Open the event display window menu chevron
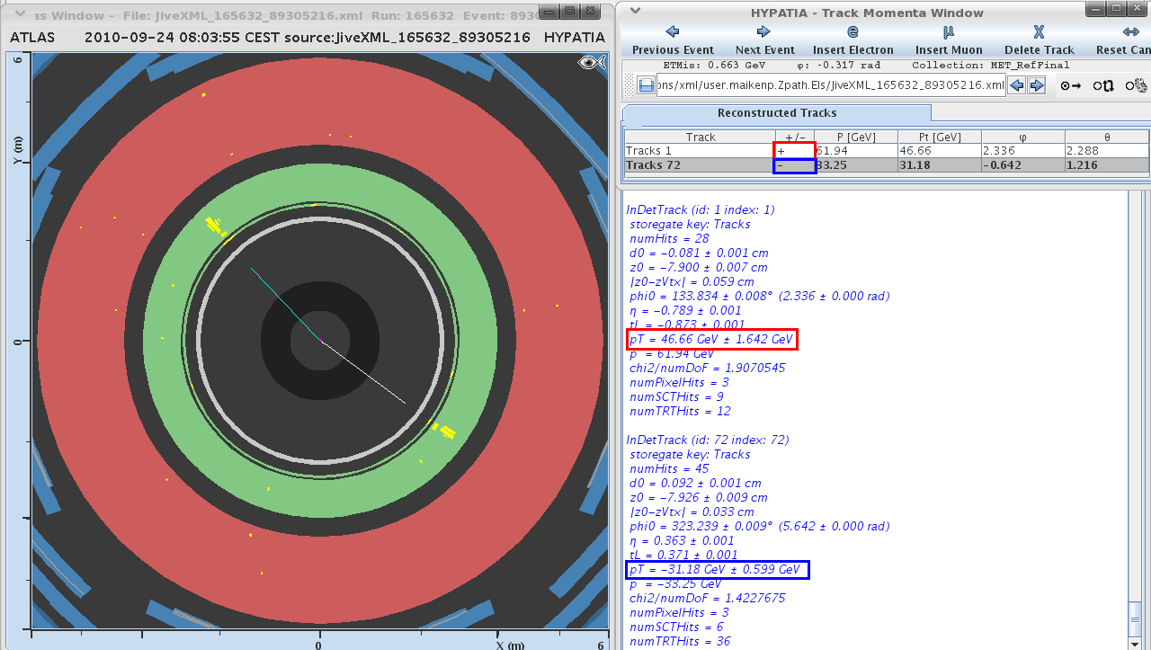 coord(19,14)
